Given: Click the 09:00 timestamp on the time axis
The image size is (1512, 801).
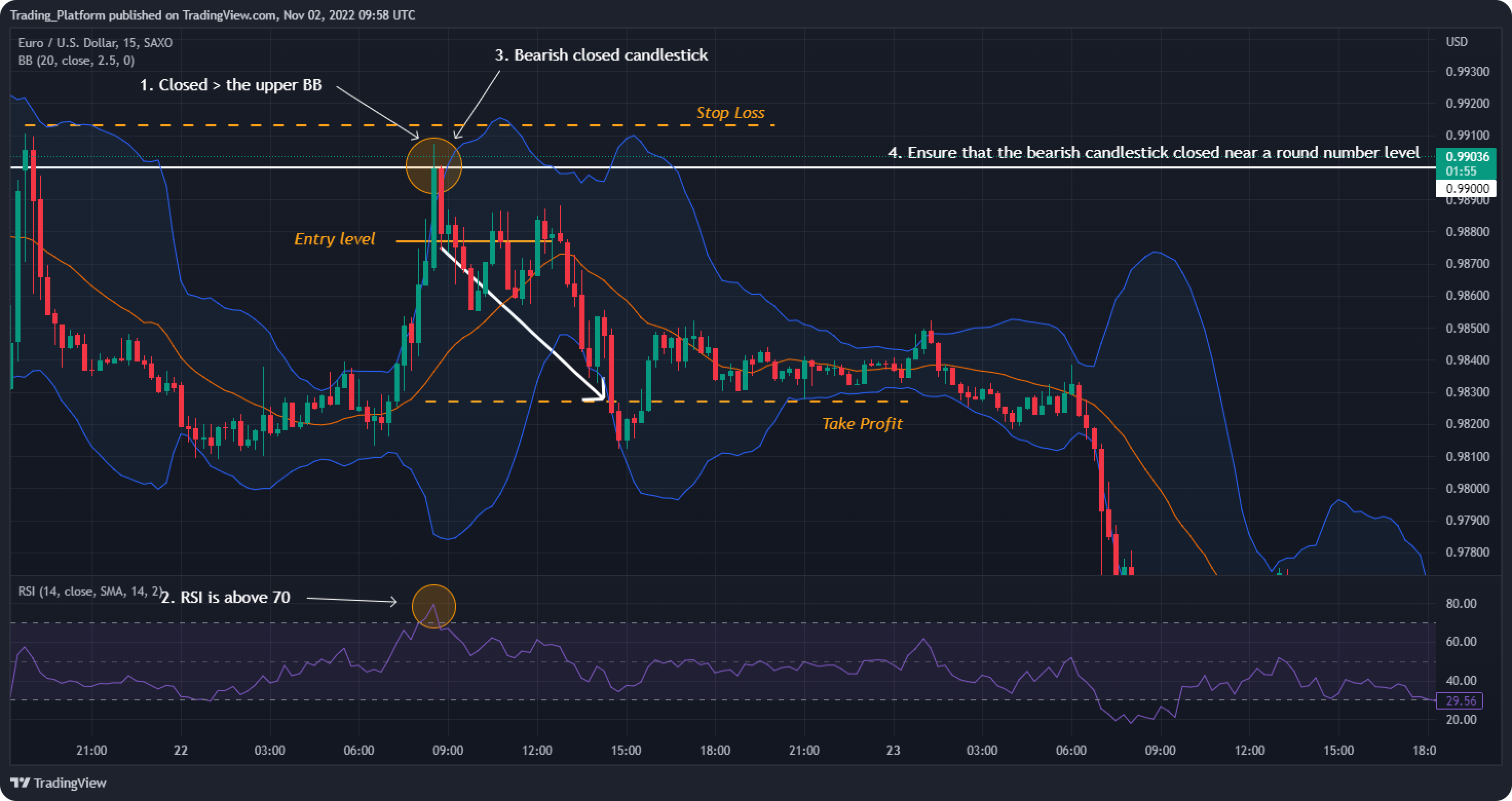Looking at the screenshot, I should (449, 750).
